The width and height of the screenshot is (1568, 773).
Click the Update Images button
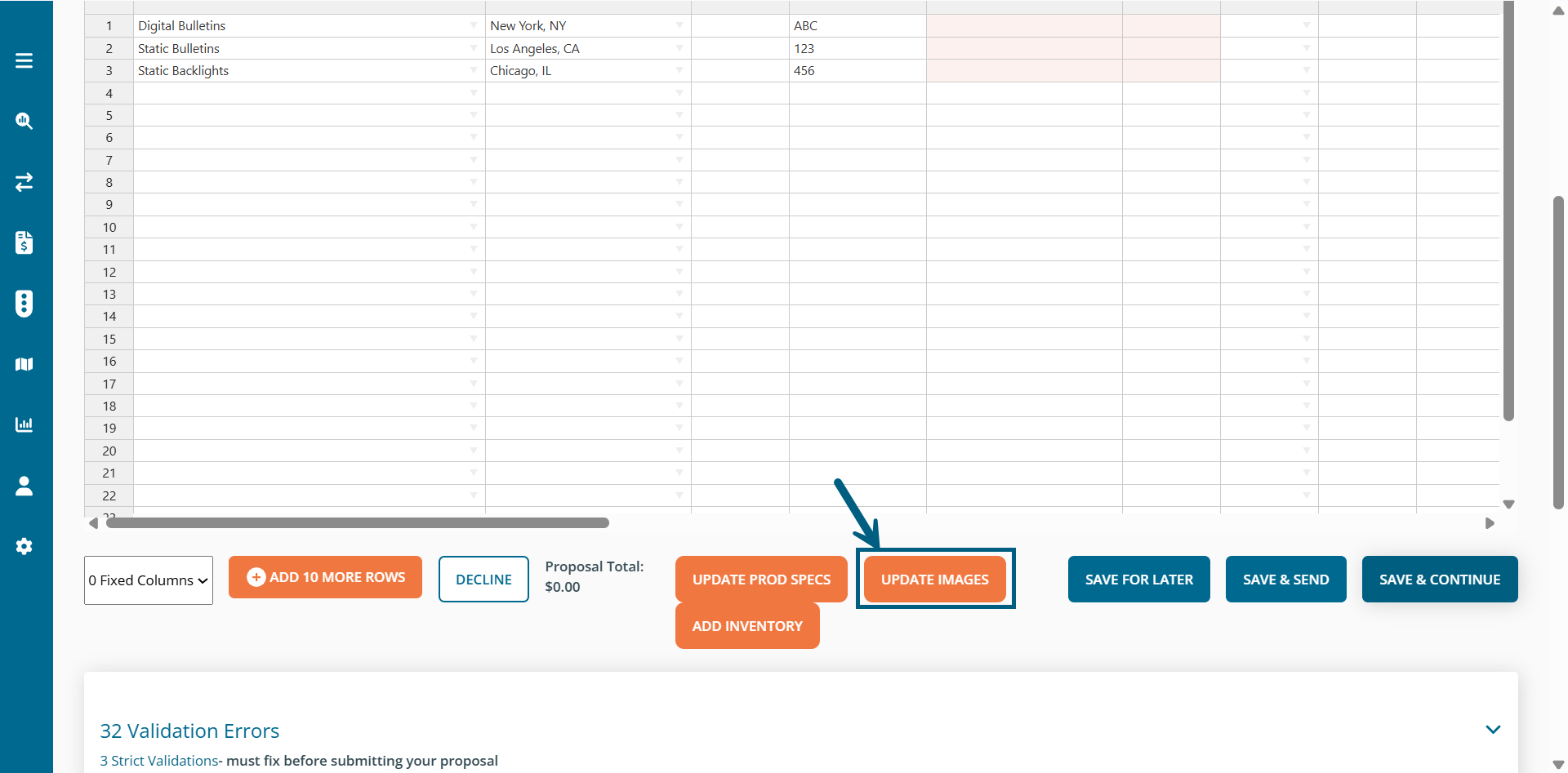click(934, 580)
